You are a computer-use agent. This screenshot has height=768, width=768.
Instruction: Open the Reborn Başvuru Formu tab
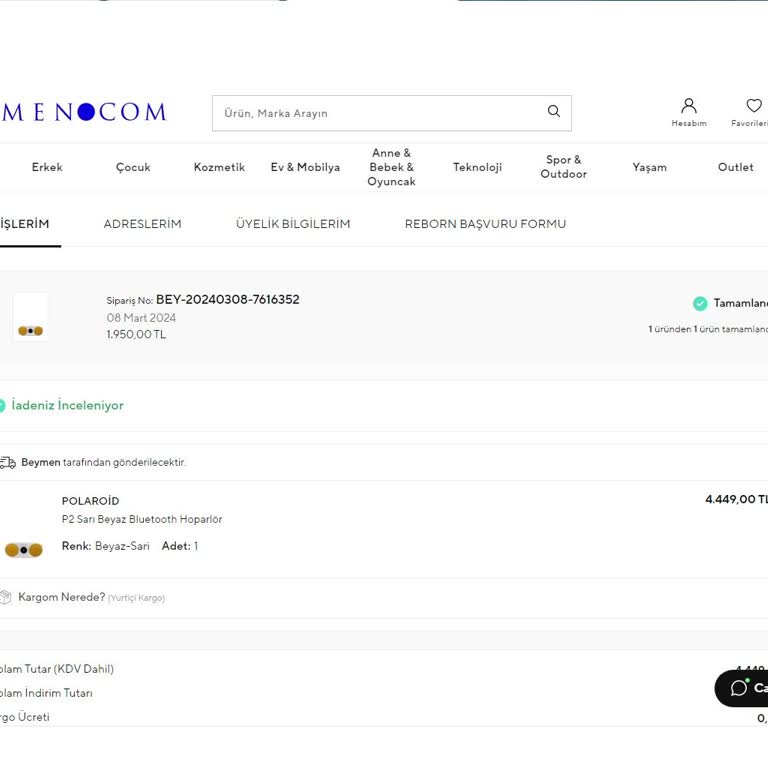485,224
